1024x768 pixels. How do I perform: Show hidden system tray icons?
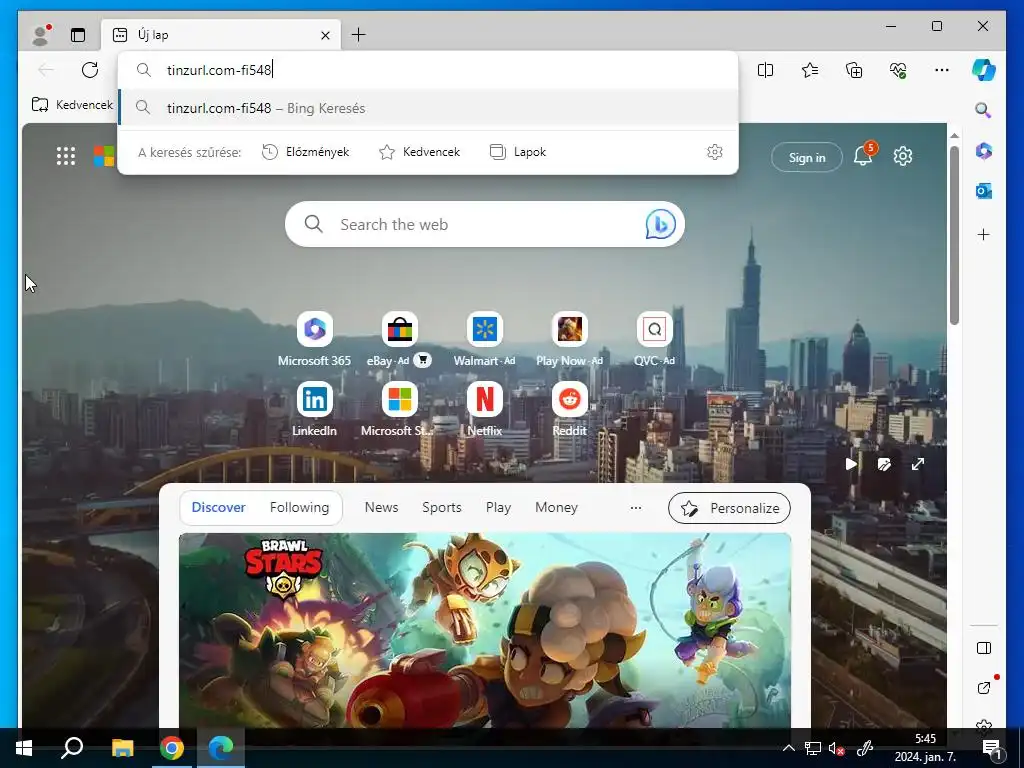(x=788, y=748)
